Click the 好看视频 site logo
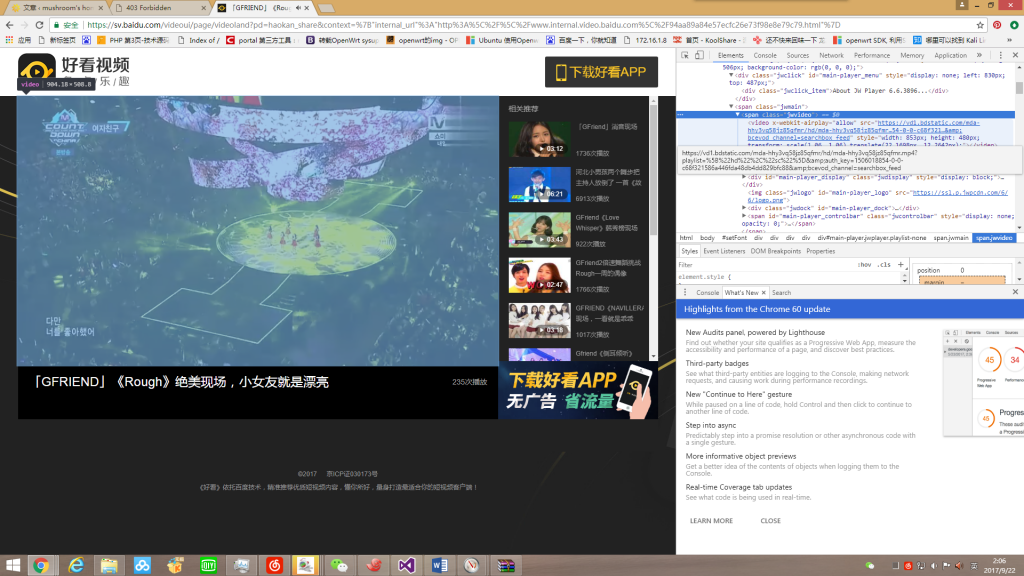 coord(74,72)
